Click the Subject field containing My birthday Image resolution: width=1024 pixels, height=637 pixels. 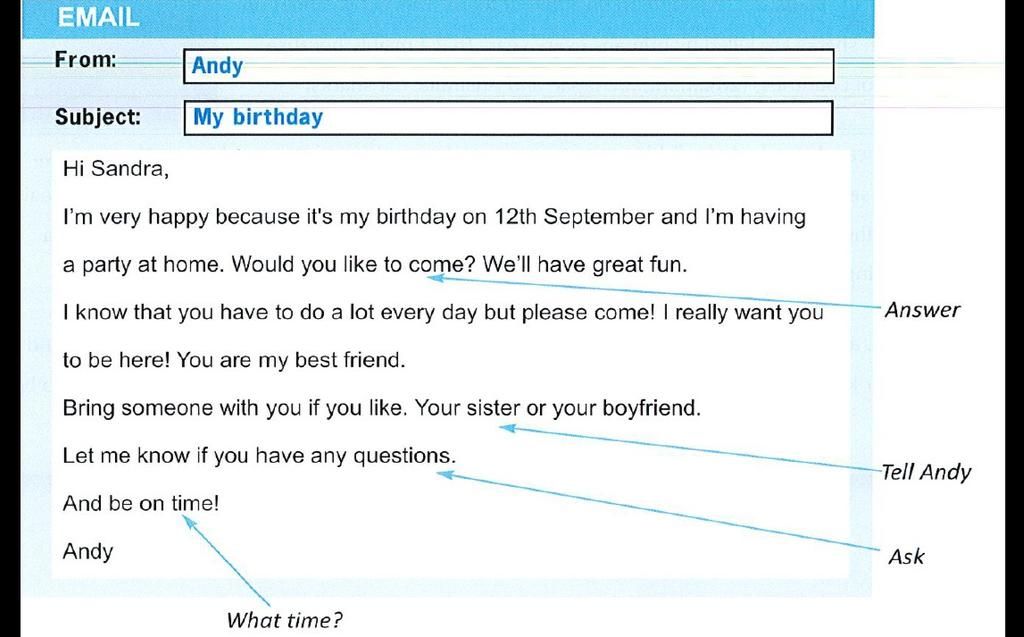[x=508, y=118]
